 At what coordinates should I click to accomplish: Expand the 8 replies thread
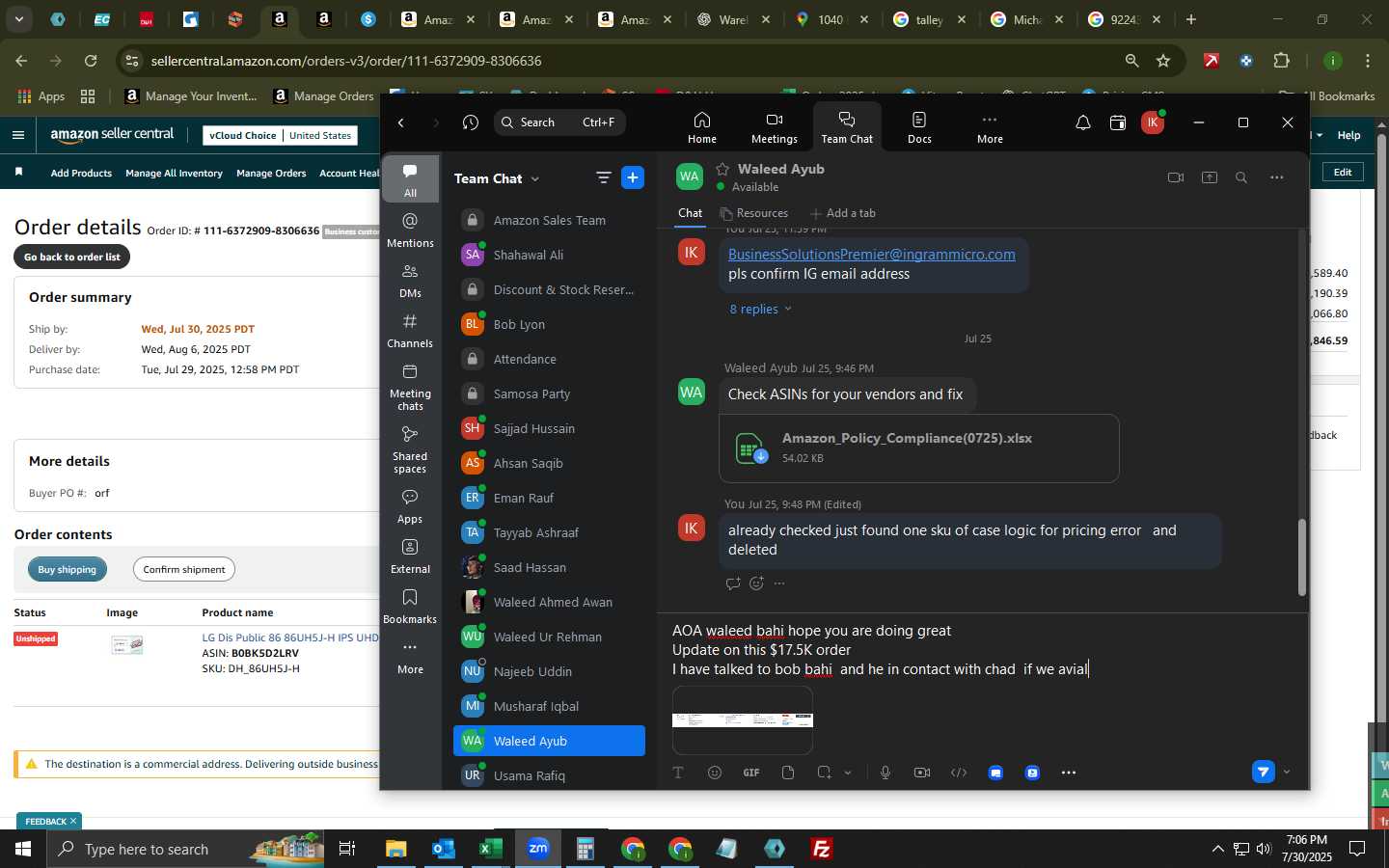point(760,309)
